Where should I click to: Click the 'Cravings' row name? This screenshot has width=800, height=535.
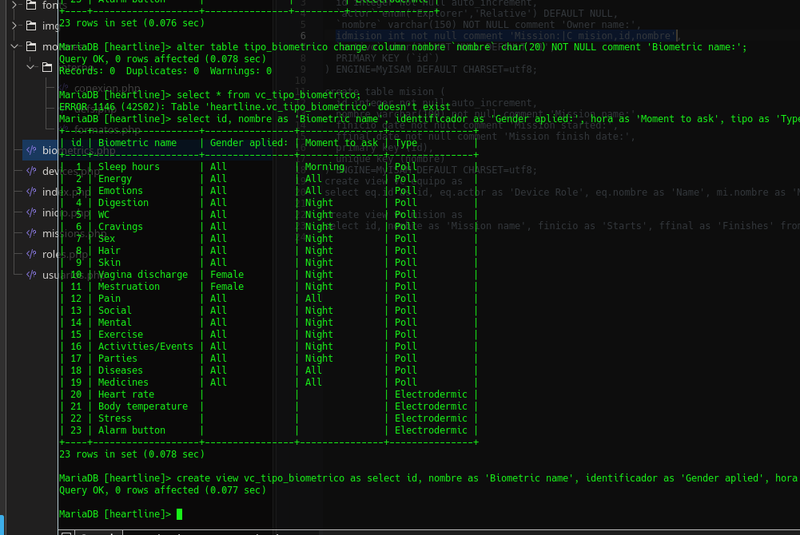(x=120, y=226)
